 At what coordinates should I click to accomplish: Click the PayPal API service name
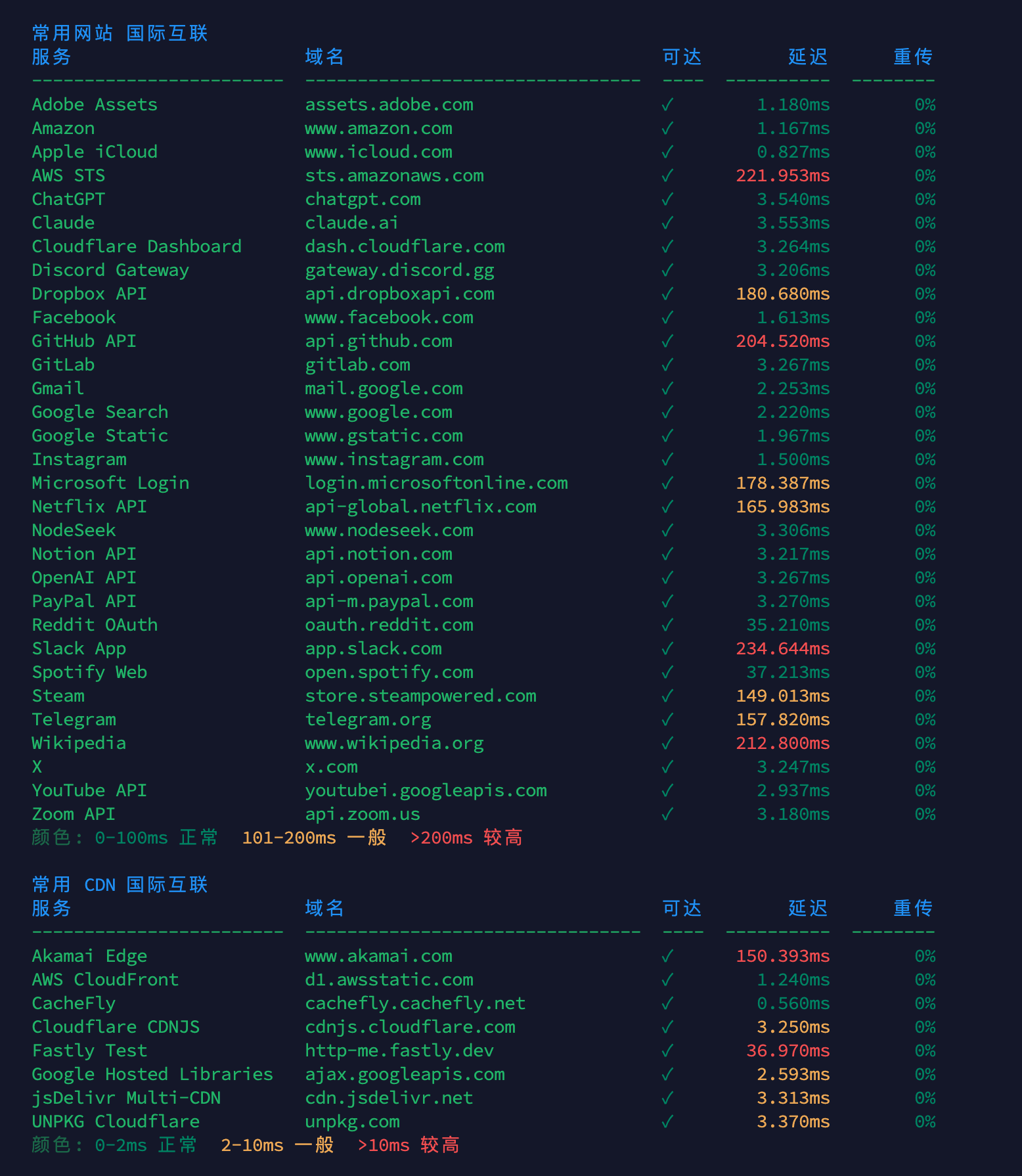[84, 601]
